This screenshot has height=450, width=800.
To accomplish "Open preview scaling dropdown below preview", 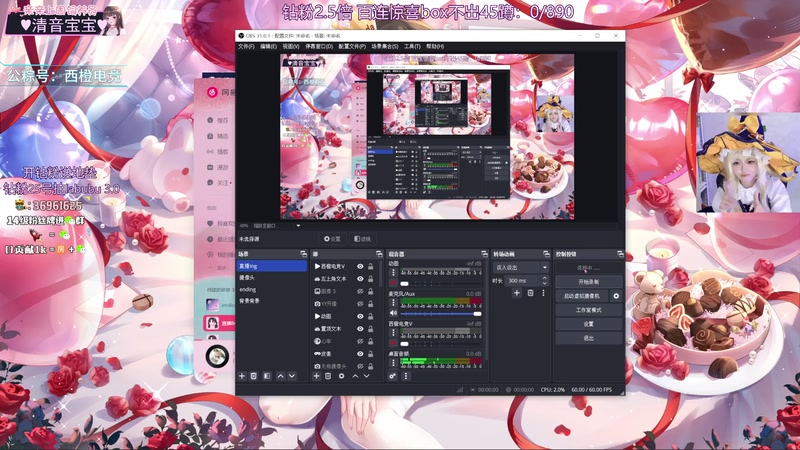I will [298, 226].
